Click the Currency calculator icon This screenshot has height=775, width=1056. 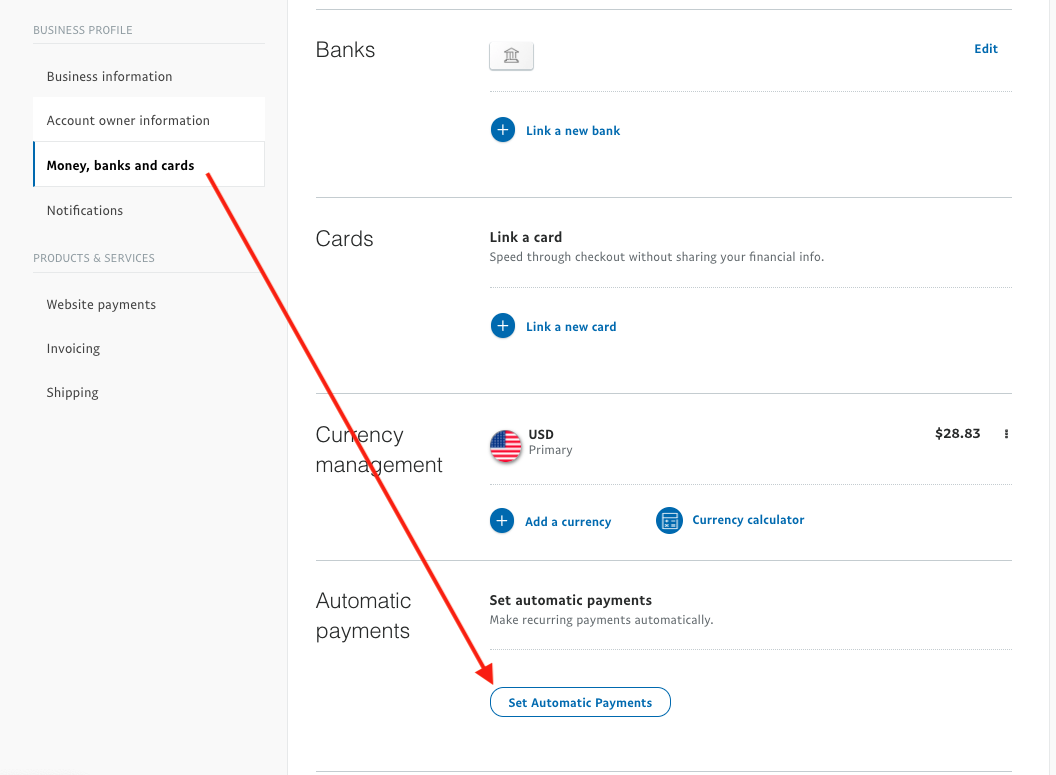(x=669, y=520)
